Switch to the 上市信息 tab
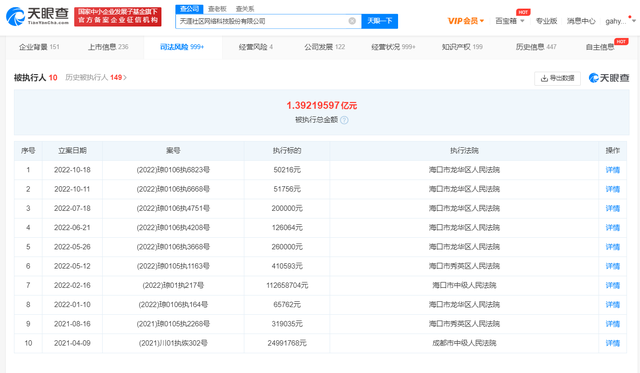 click(108, 47)
